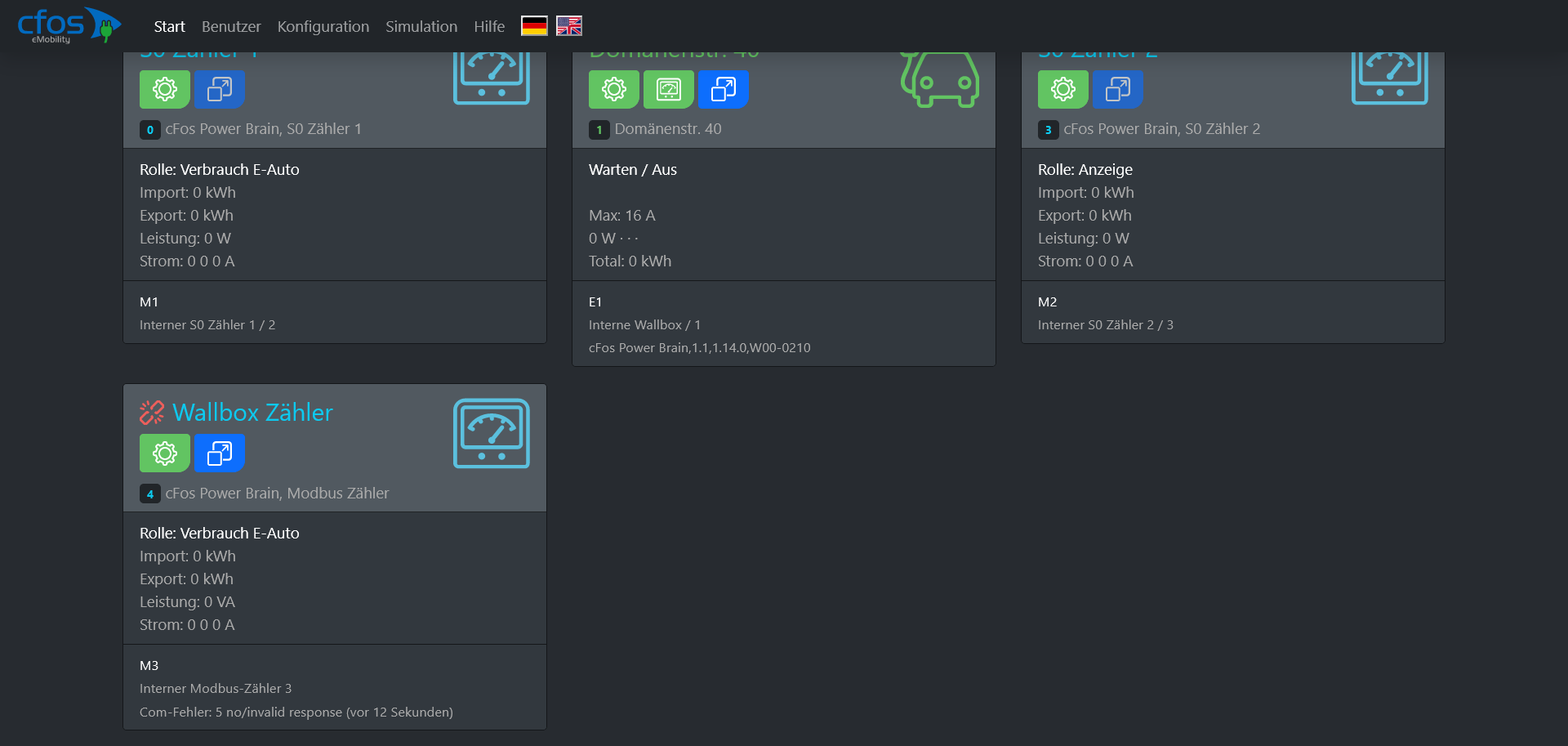Open the Hilfe menu
This screenshot has width=1568, height=746.
[489, 26]
